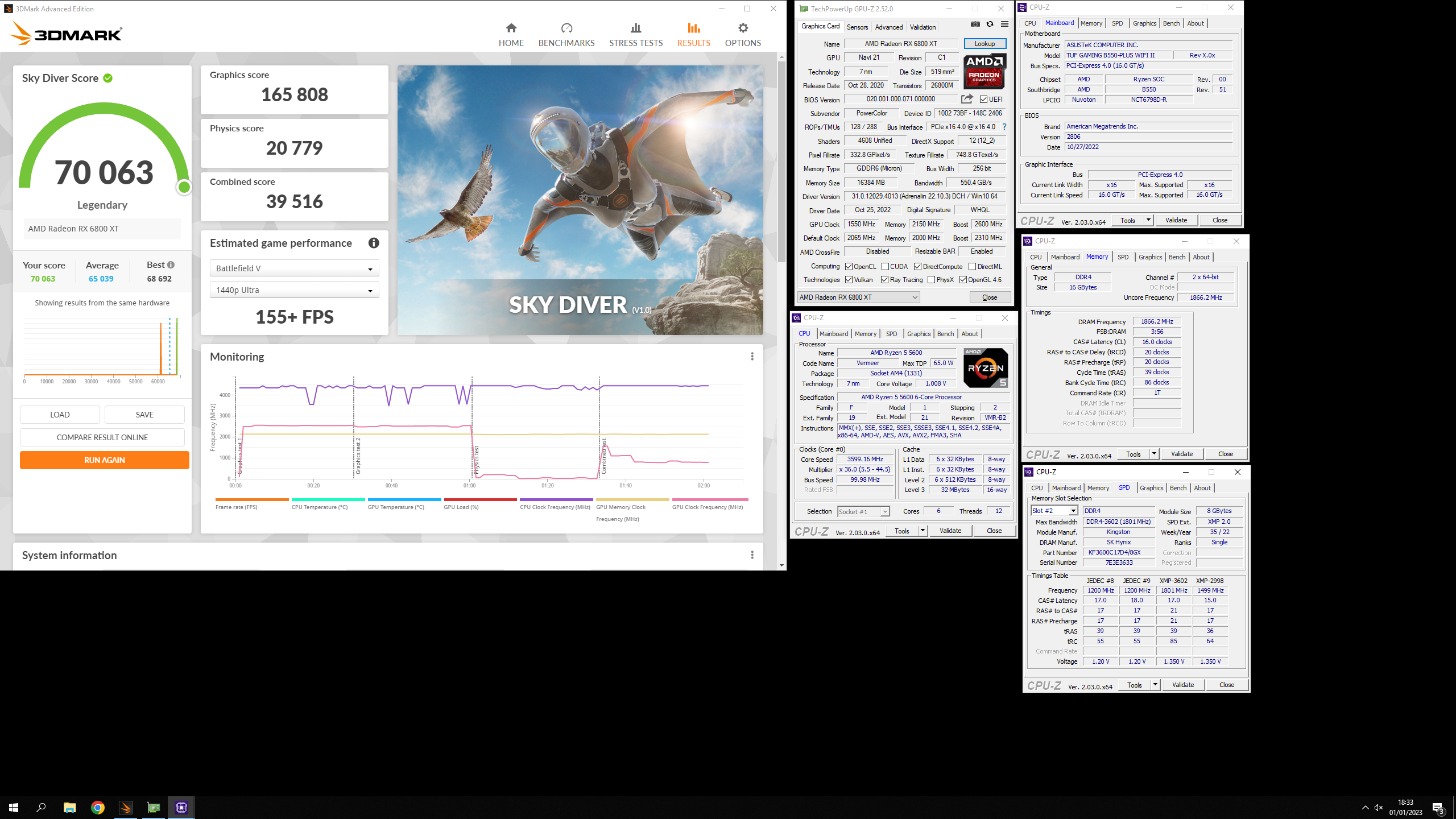Screen dimensions: 1456x819
Task: Open the STRESS TESTS chart icon
Action: 636,28
